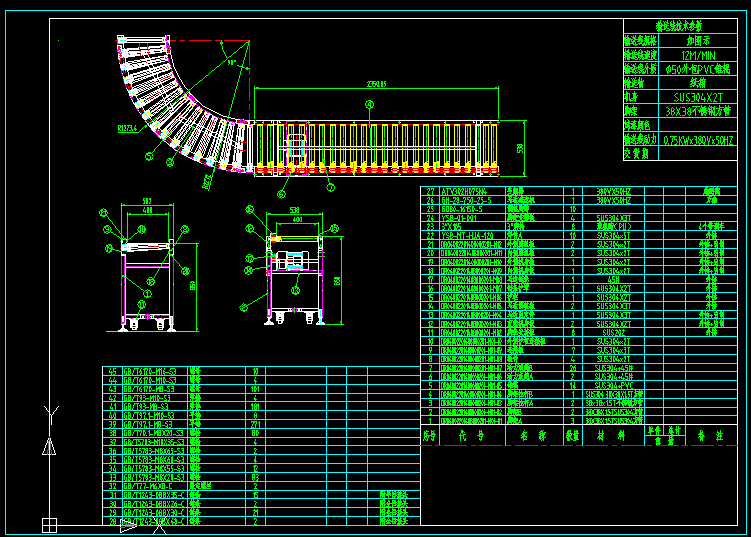Select the motor unit in the right section view

[x=291, y=262]
